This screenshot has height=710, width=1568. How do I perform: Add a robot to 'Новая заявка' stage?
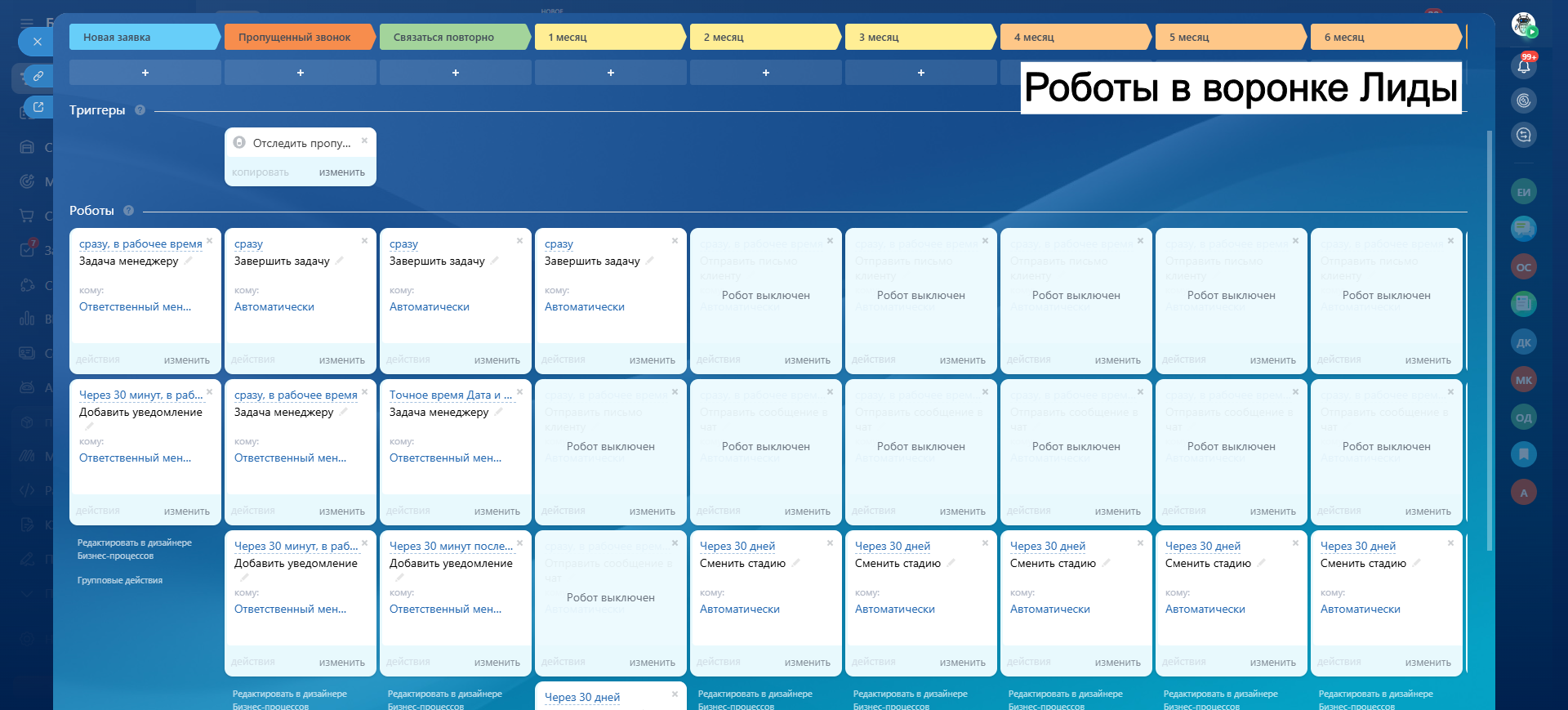click(145, 73)
